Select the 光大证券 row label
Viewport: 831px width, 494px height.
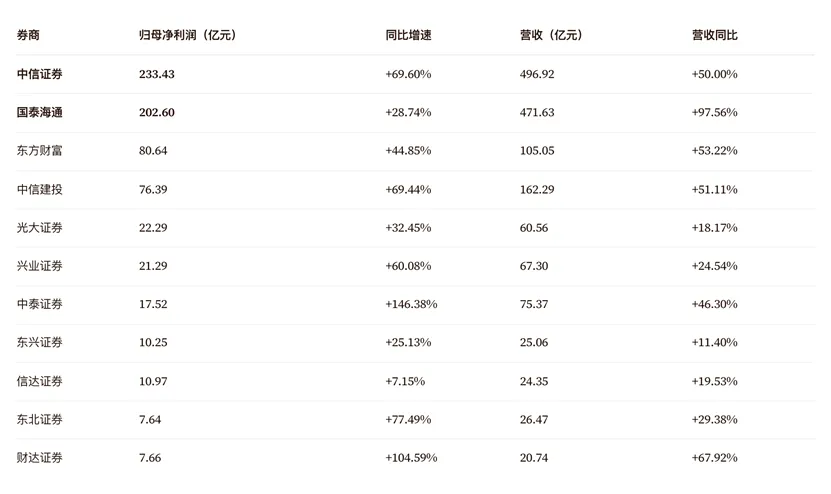[40, 227]
